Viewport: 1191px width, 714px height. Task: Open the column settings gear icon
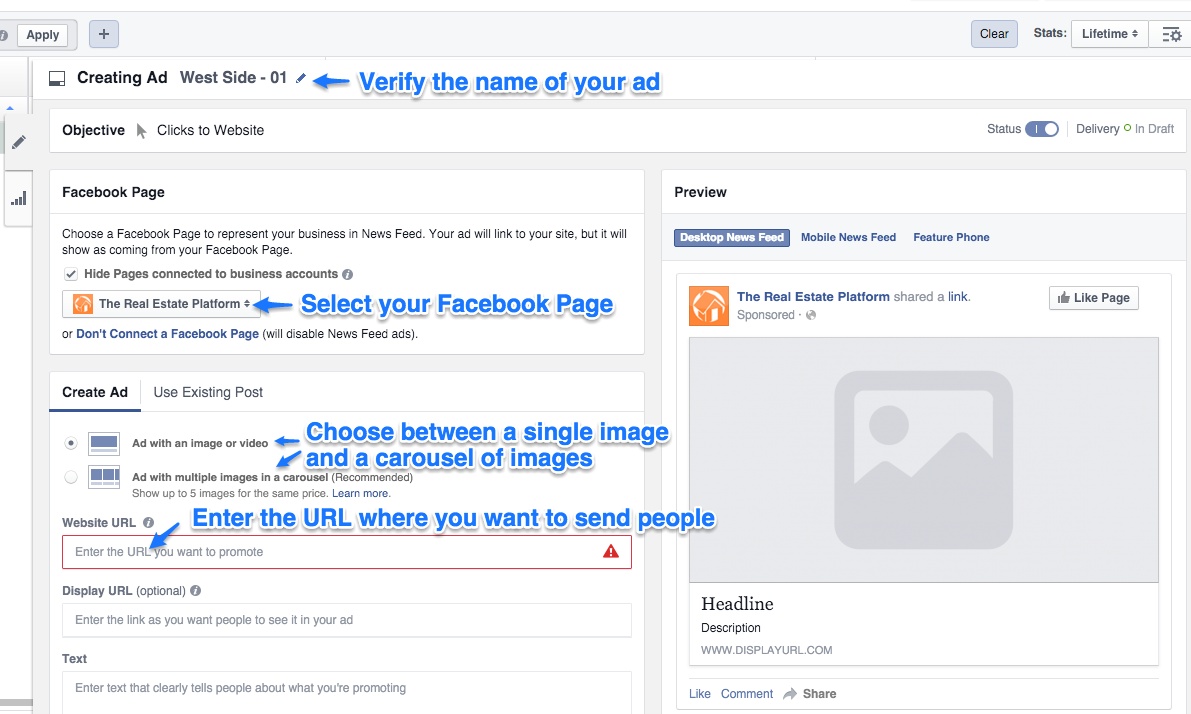coord(1171,34)
